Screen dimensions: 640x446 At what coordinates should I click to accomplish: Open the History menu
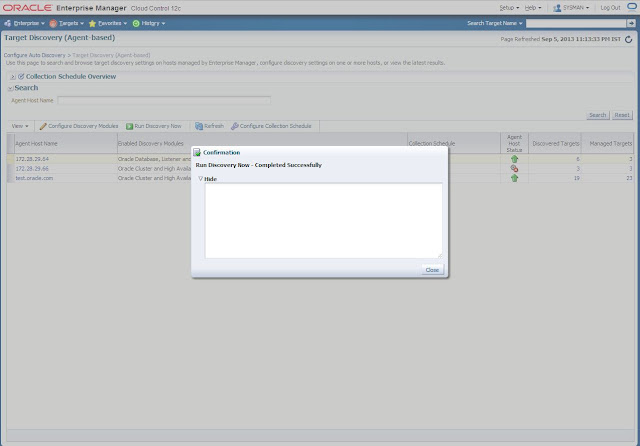149,23
